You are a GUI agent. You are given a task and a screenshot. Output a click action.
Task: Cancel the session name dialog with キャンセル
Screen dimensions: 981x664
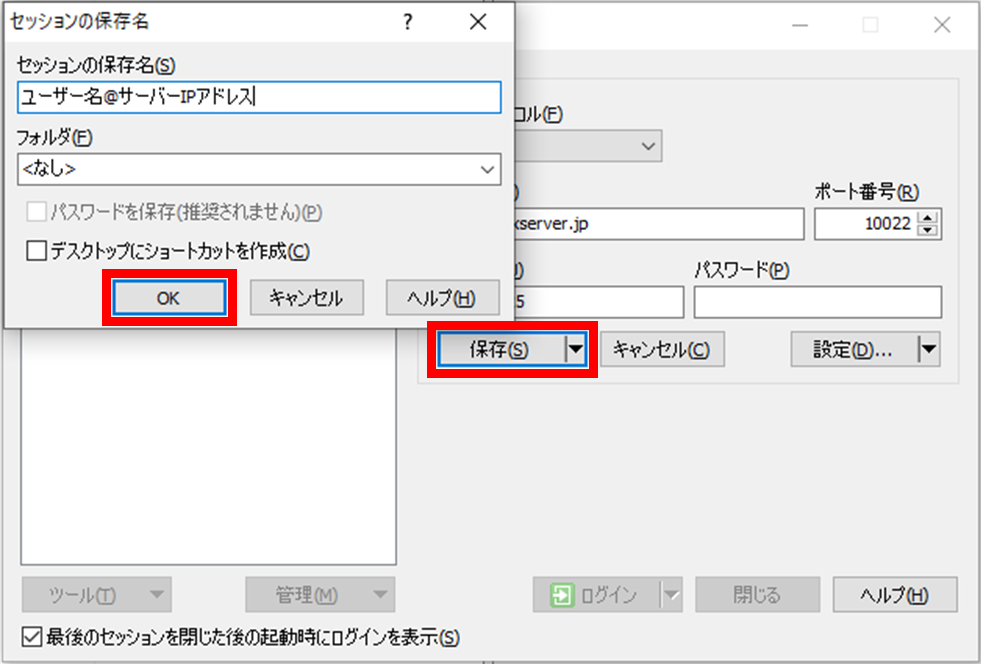(306, 297)
